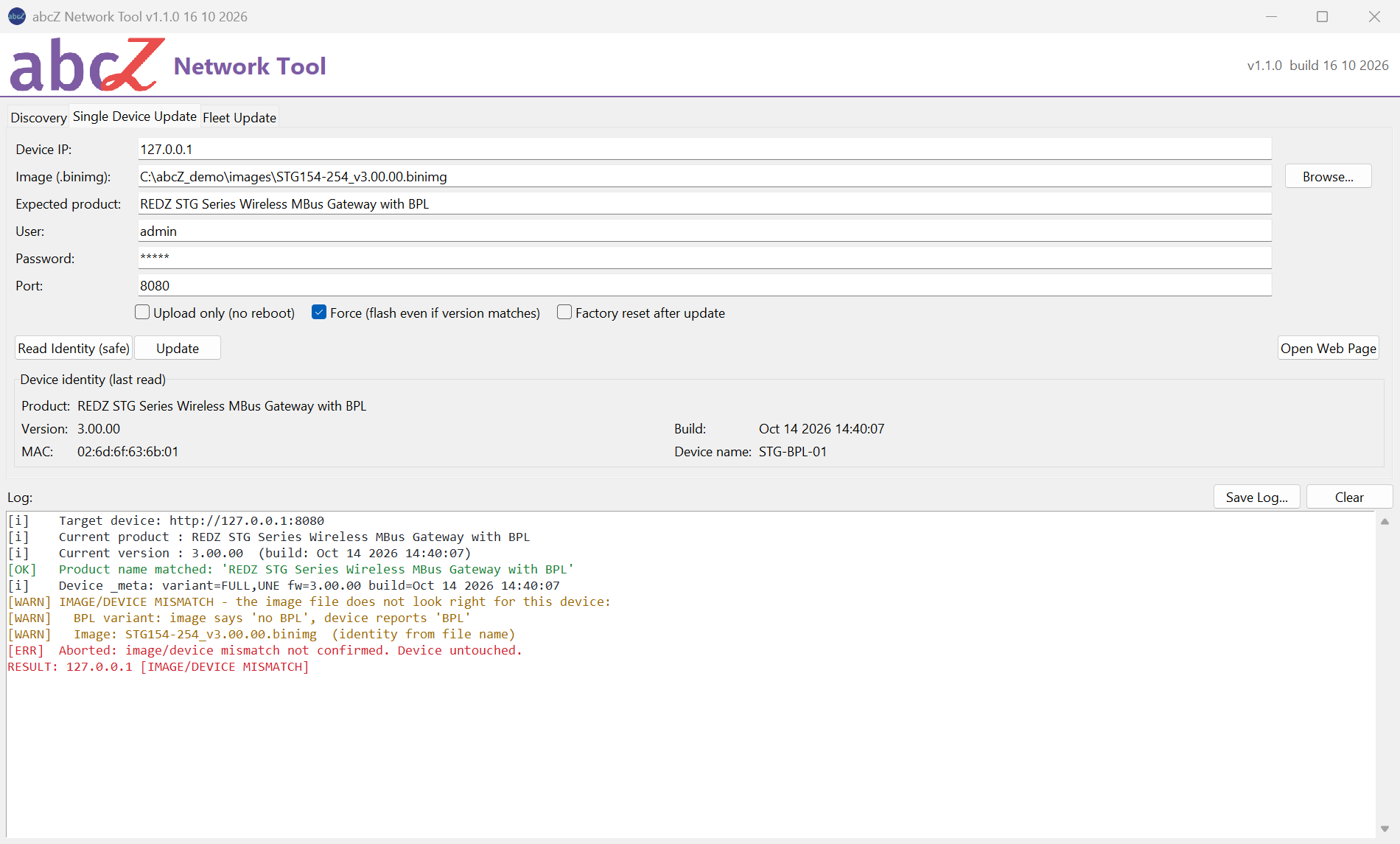Click the Port field showing 8080
Screen dimensions: 1400x844
(704, 285)
